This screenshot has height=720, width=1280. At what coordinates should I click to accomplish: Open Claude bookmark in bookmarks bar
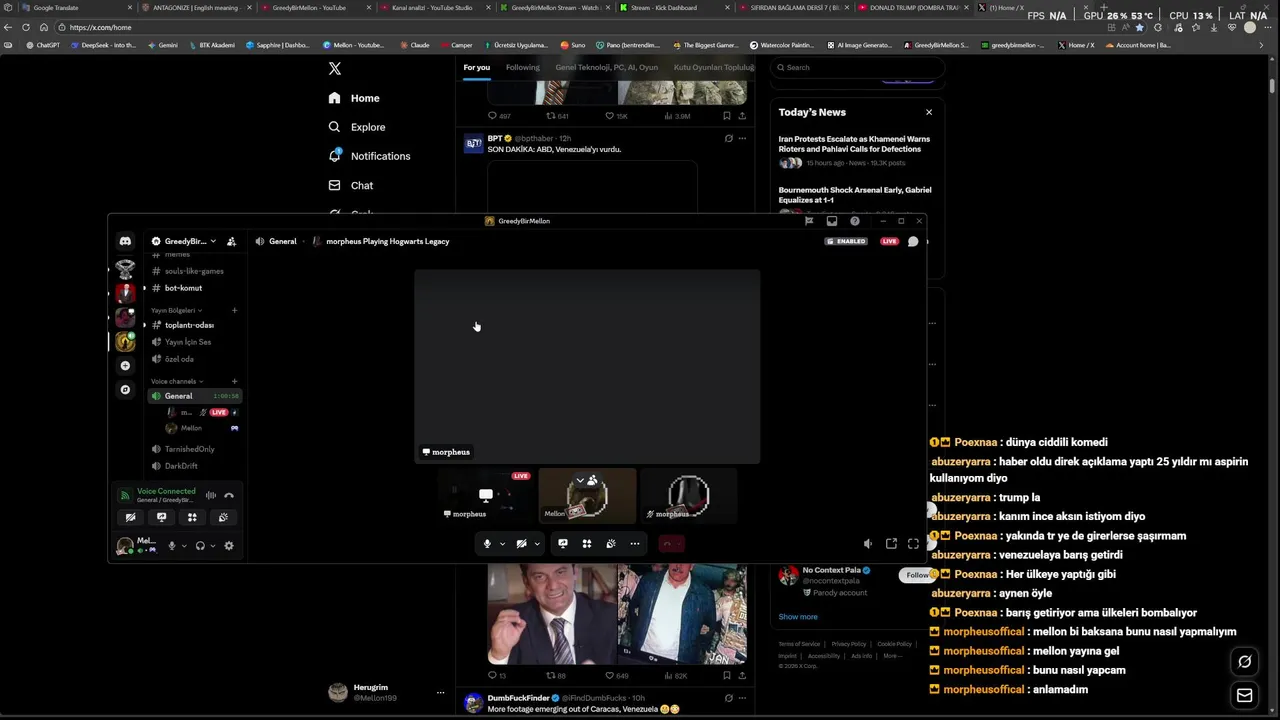[414, 45]
